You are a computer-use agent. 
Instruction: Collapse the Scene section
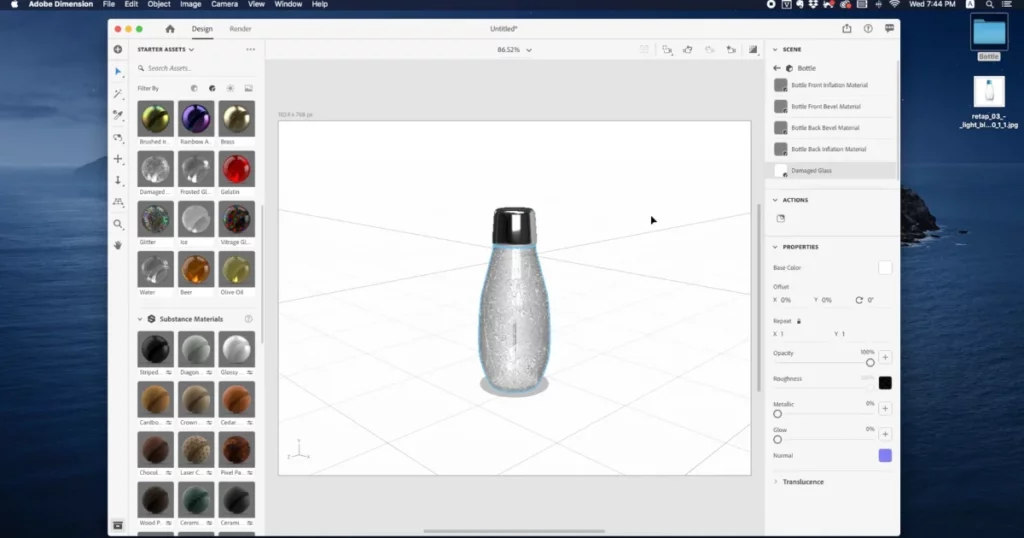pyautogui.click(x=775, y=50)
